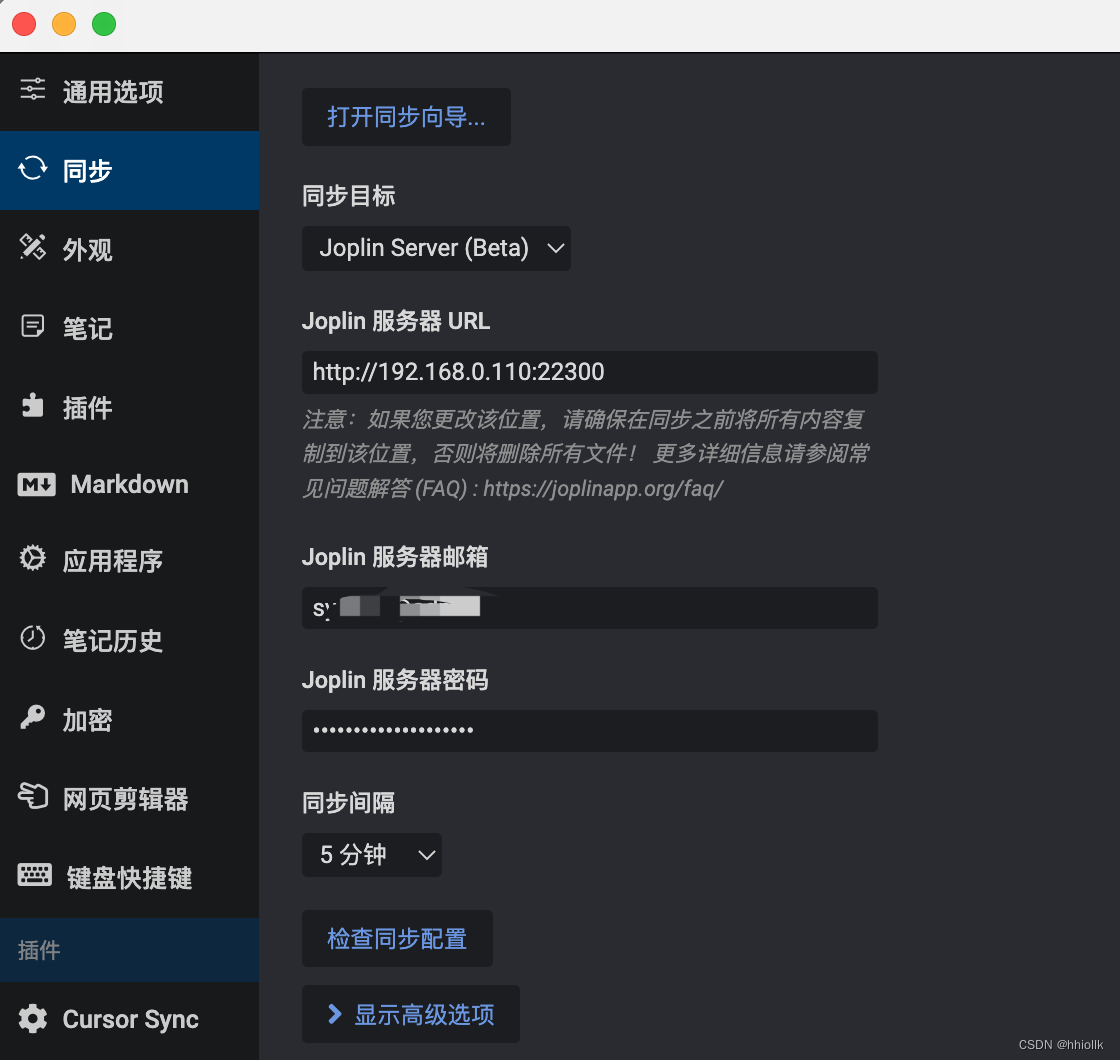
Task: Open the Cursor Sync plugin settings icon
Action: [33, 1019]
